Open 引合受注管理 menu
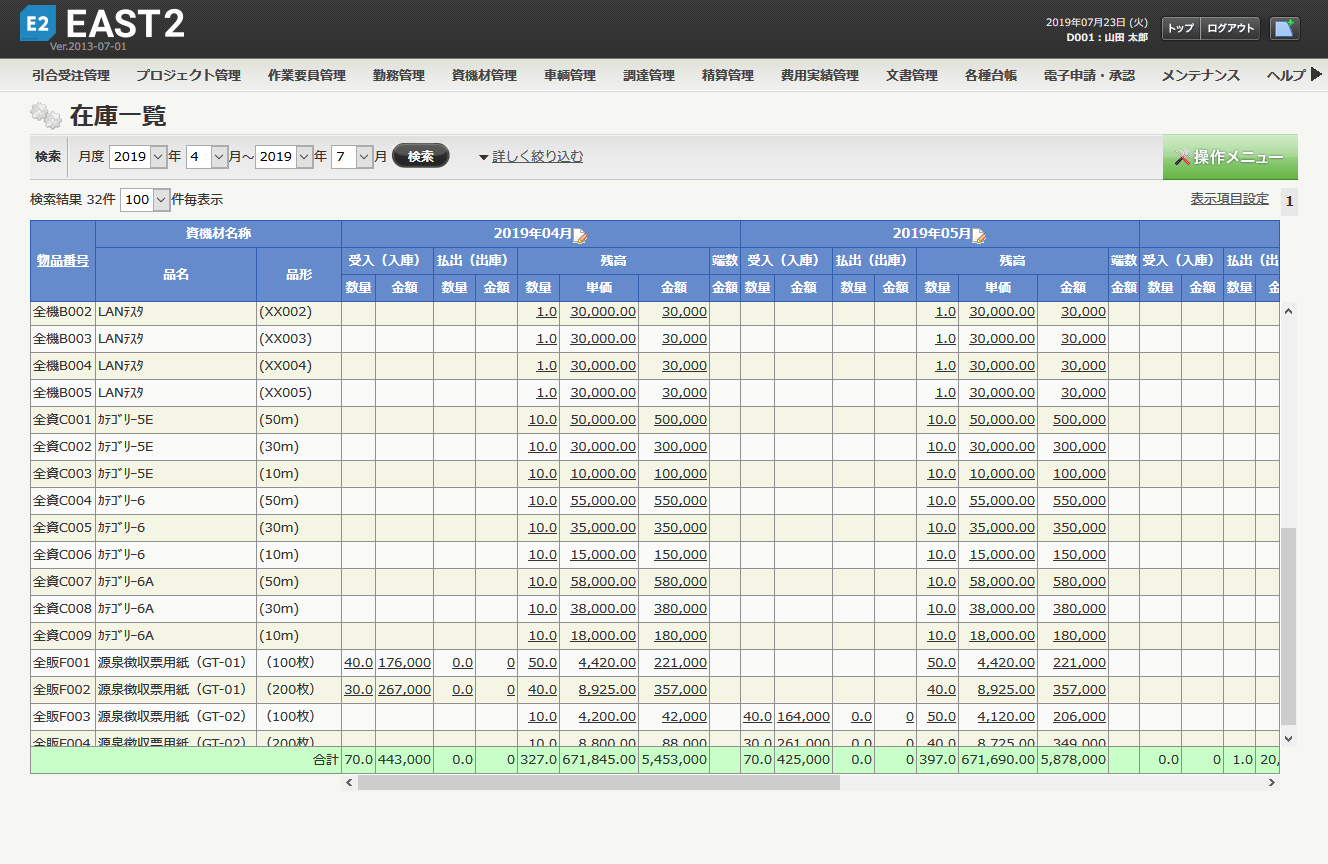This screenshot has width=1328, height=864. (x=70, y=75)
